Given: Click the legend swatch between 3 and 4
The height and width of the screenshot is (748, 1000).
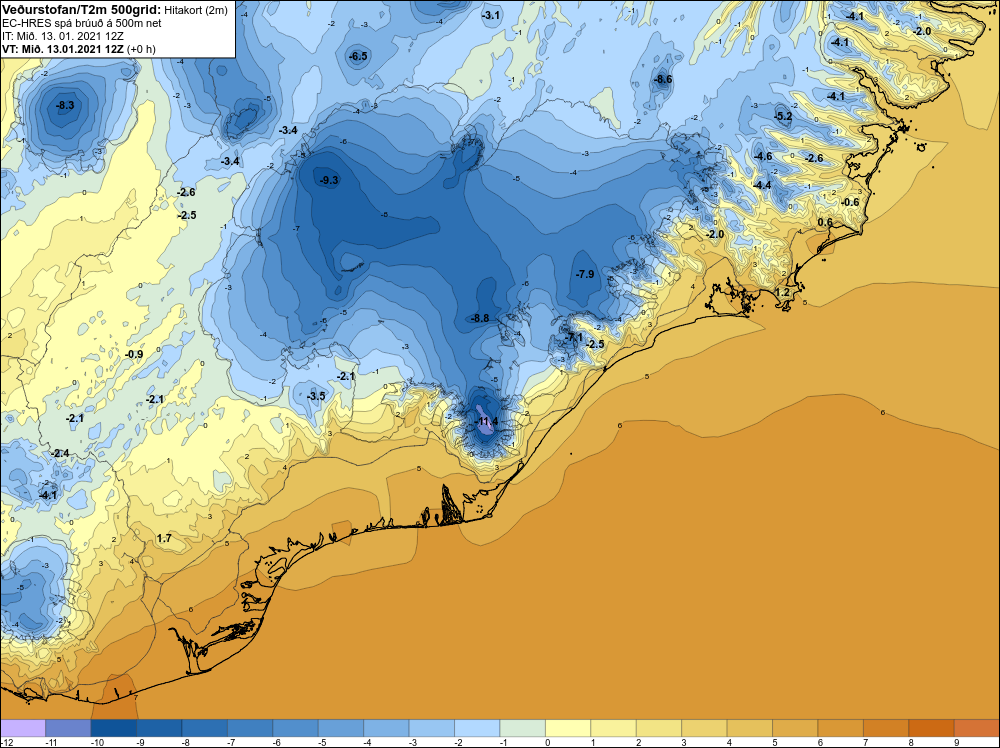Looking at the screenshot, I should [705, 728].
